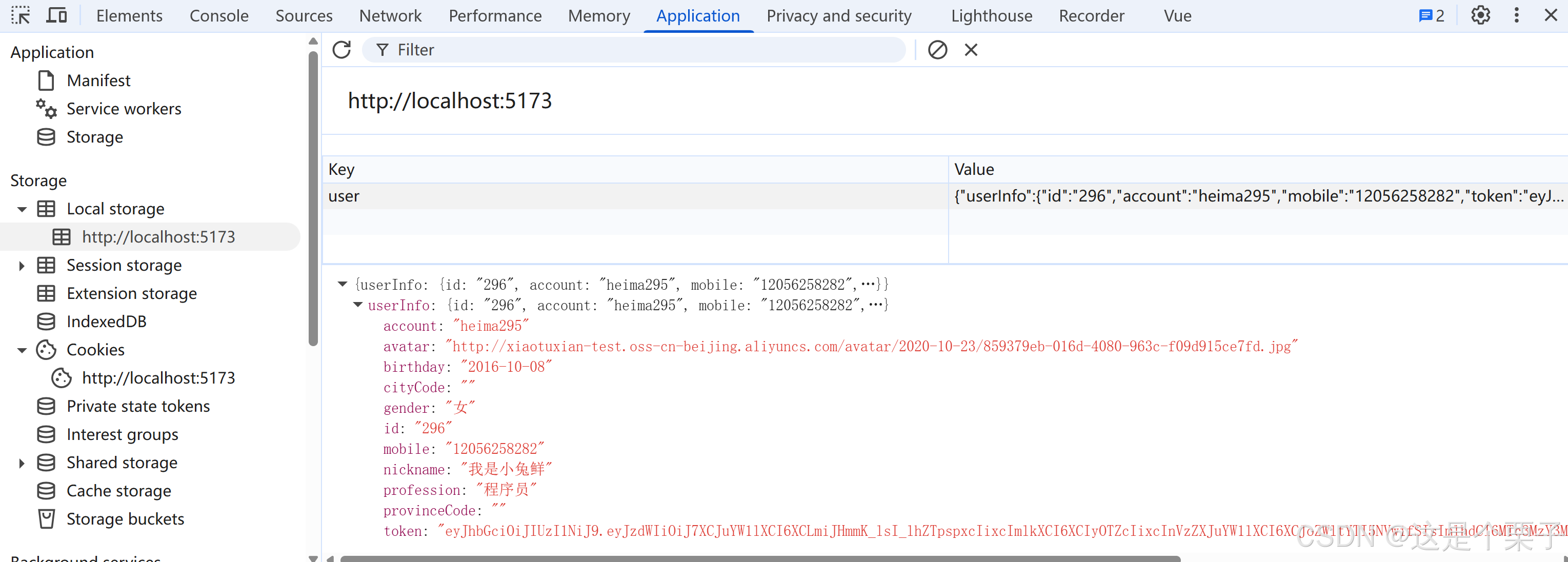The height and width of the screenshot is (562, 1568).
Task: Switch to the Network tab
Action: pos(390,16)
